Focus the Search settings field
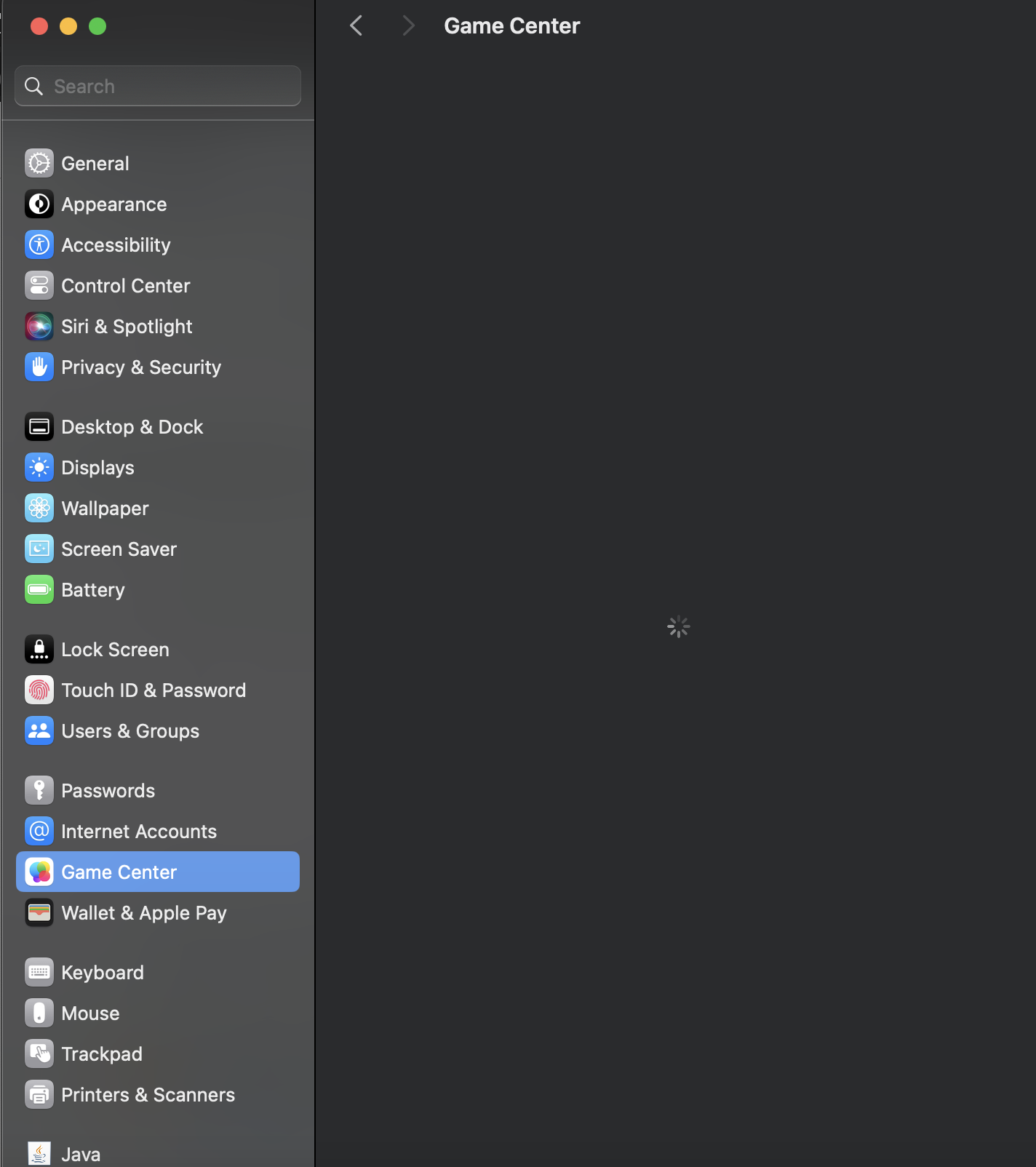 158,86
